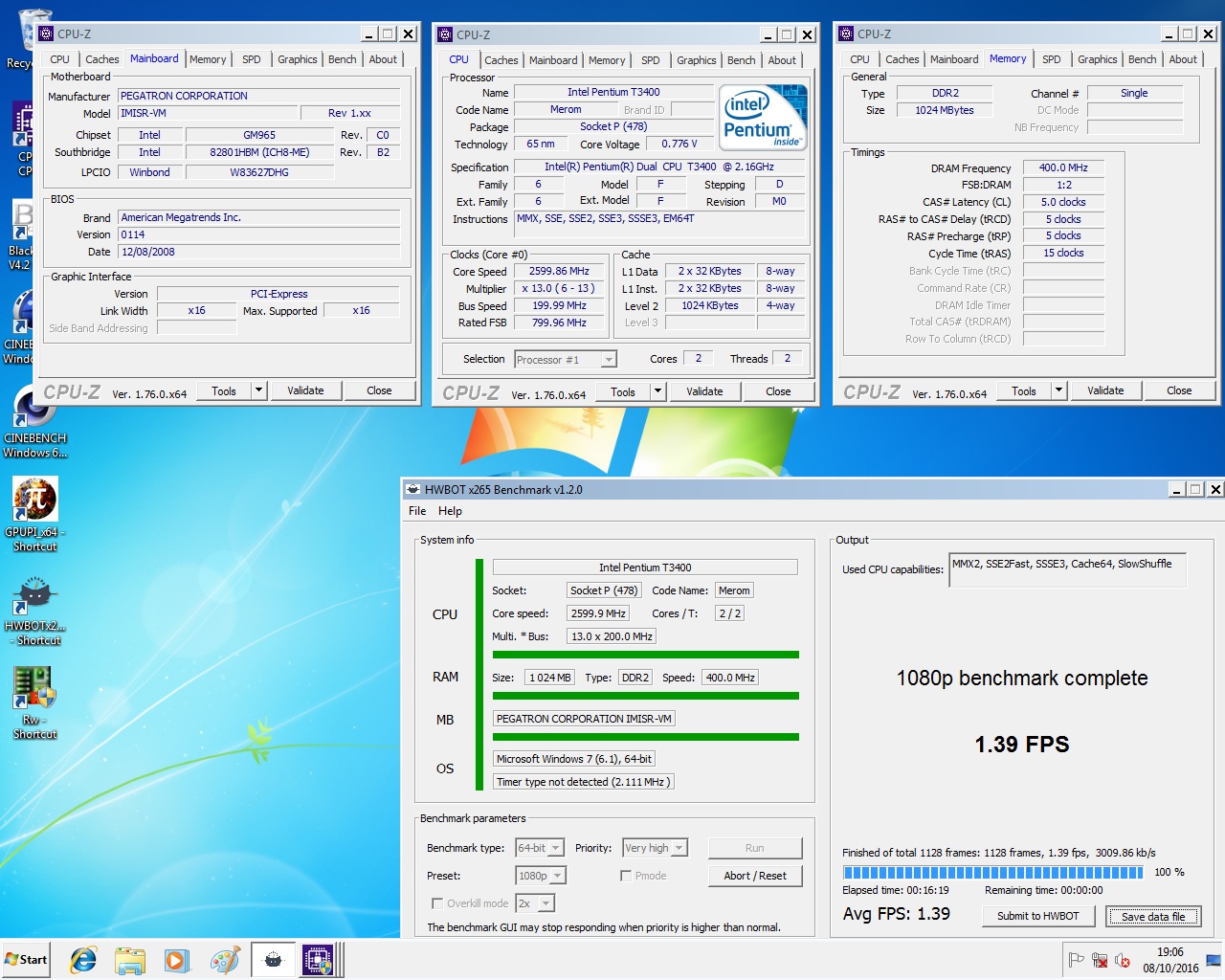Expand Tools arrow in Mainboard CPU-Z window
This screenshot has height=980, width=1225.
258,390
